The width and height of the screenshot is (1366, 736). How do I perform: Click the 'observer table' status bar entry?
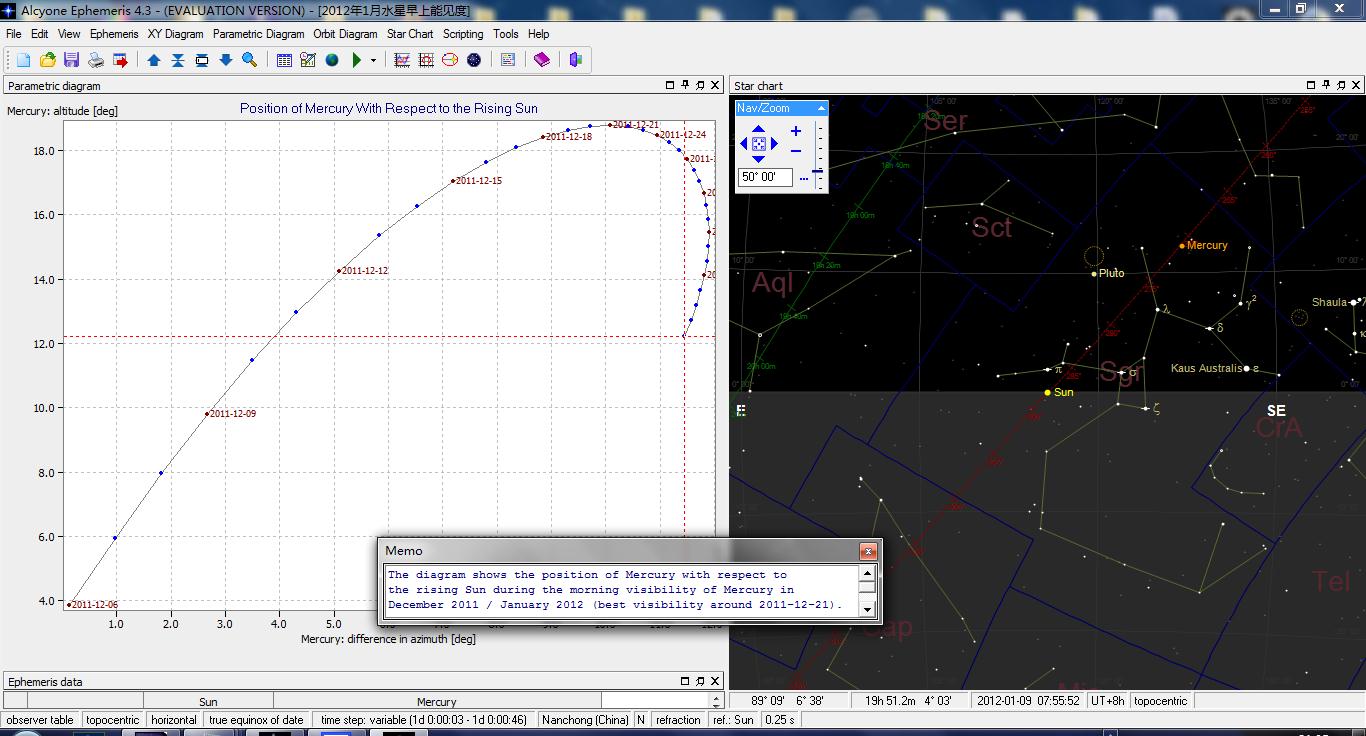[x=40, y=720]
